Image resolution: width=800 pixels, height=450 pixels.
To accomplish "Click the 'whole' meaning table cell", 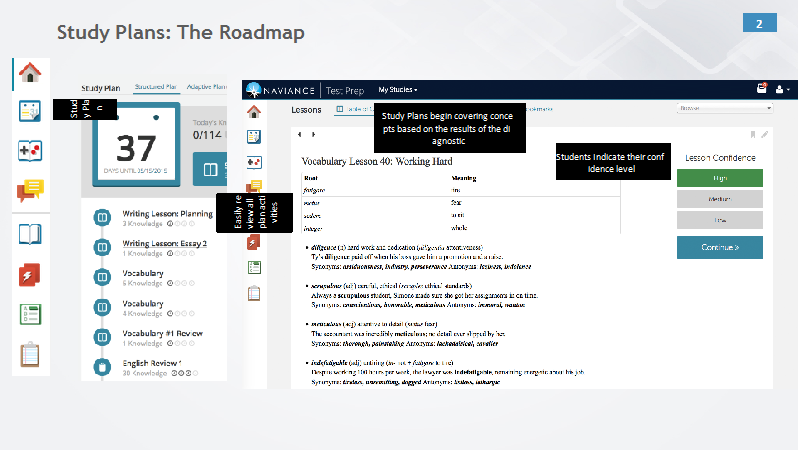I will [459, 228].
